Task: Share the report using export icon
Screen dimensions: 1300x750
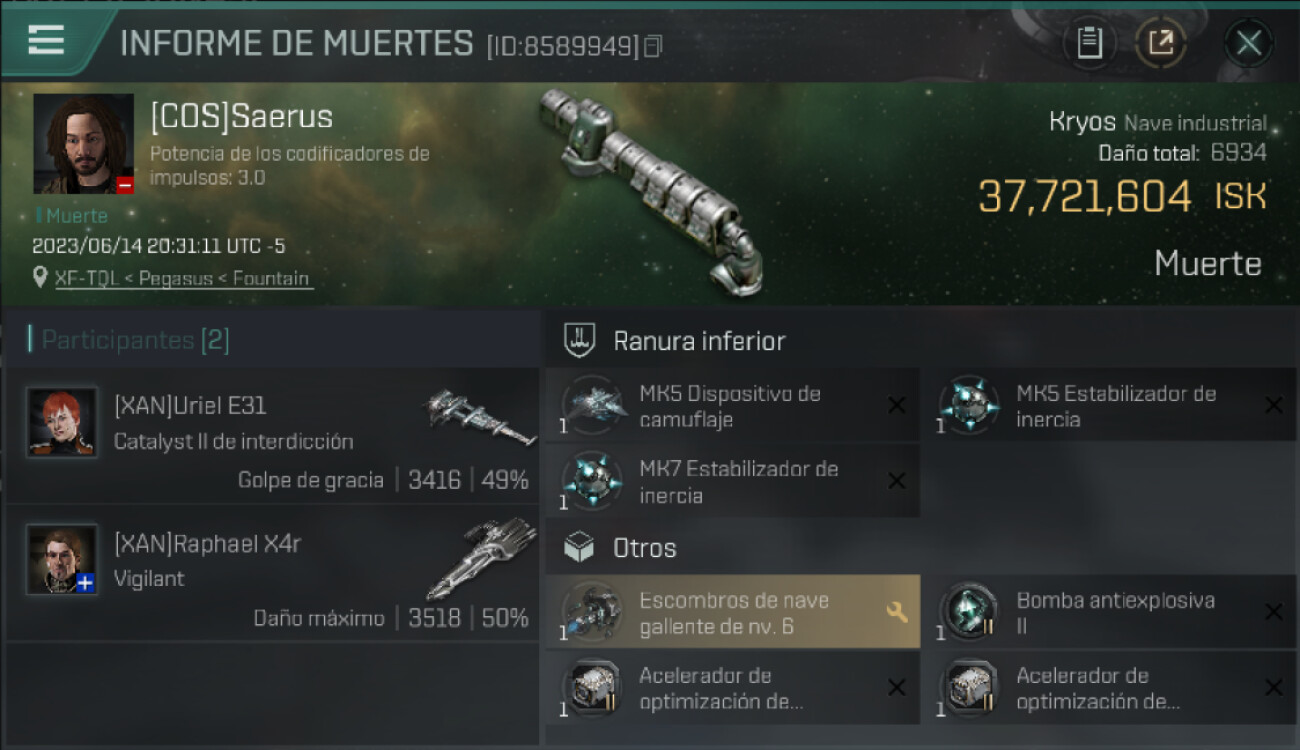Action: click(x=1161, y=43)
